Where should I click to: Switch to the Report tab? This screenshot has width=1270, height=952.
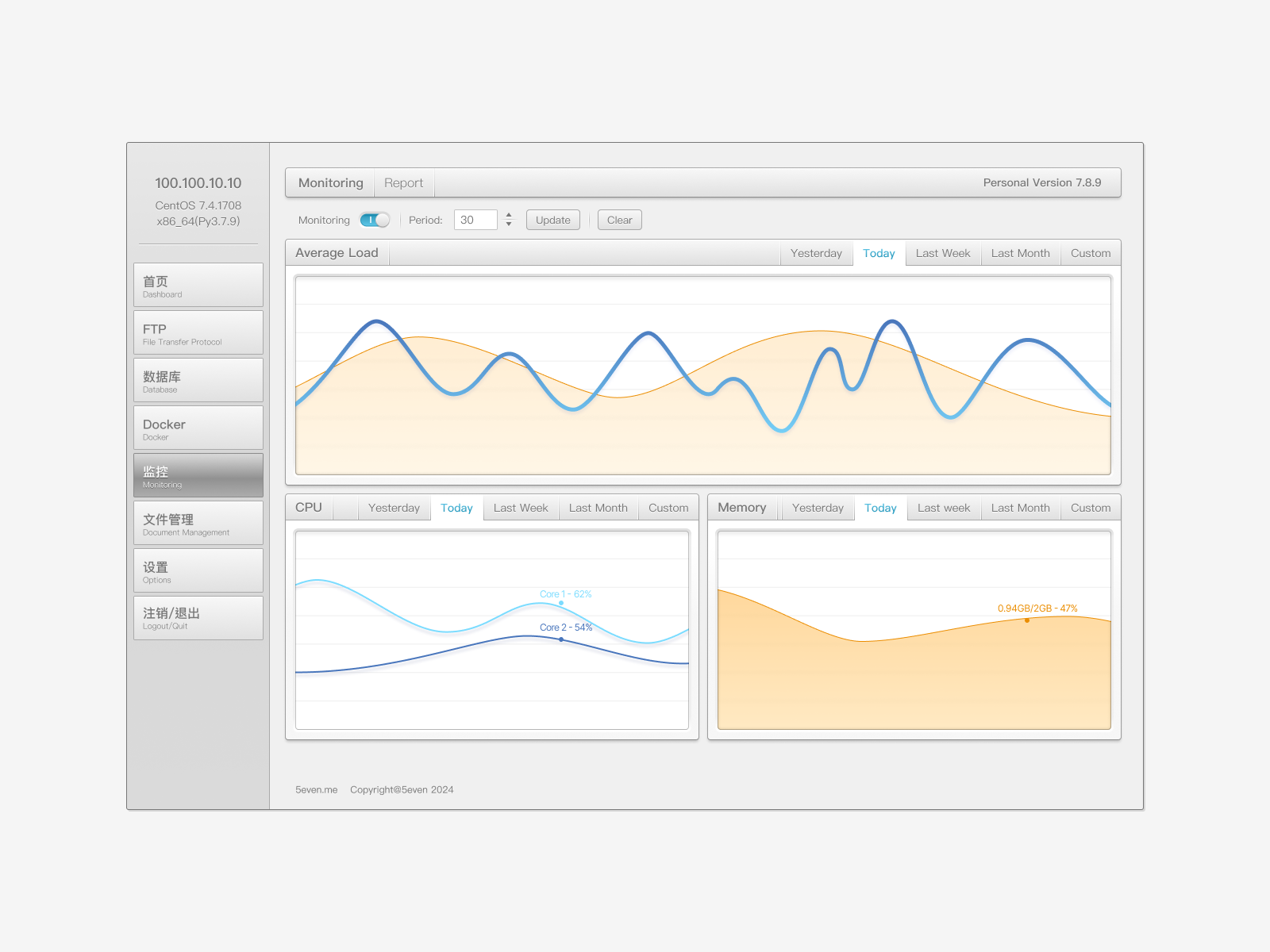click(x=404, y=182)
